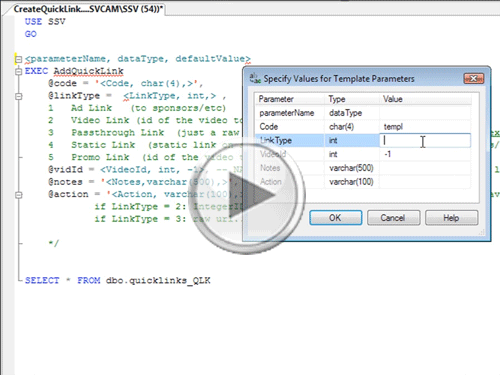Viewport: 500px width, 375px height.
Task: Click 'AddQuickLink' procedure name in editor
Action: [x=89, y=71]
